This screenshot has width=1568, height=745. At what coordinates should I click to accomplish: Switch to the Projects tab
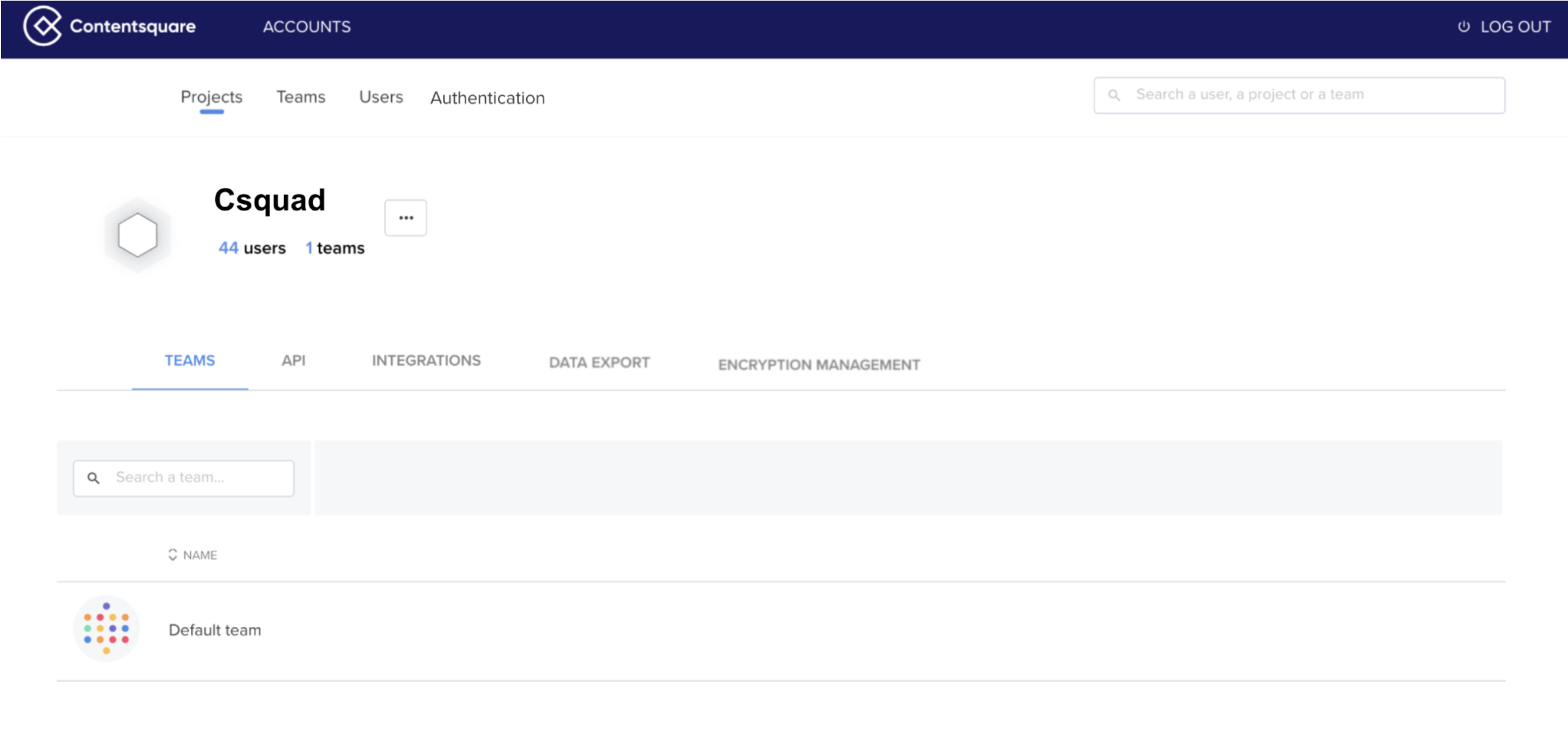tap(211, 97)
